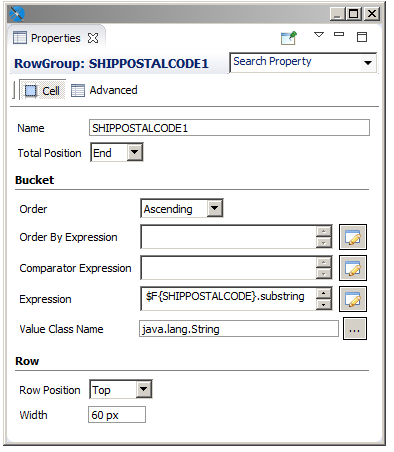Open expression editor for bucket Expression

(353, 299)
